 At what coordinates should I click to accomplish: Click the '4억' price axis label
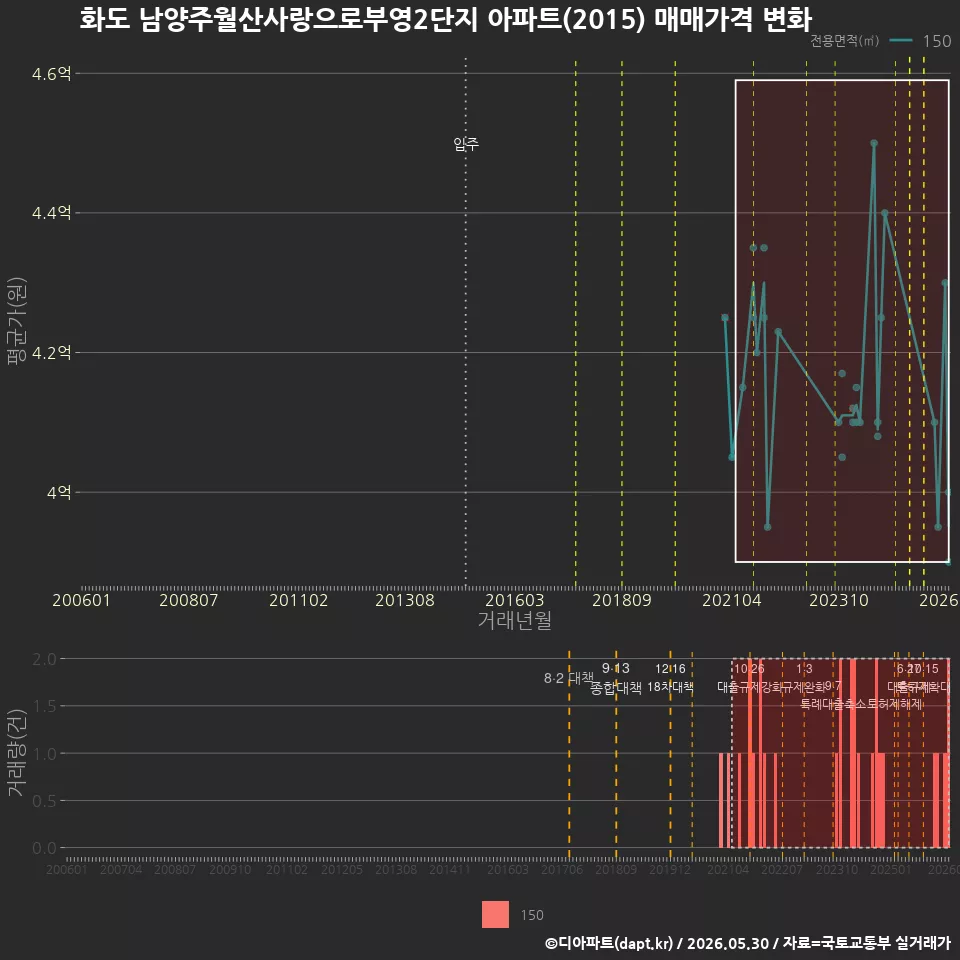(59, 492)
